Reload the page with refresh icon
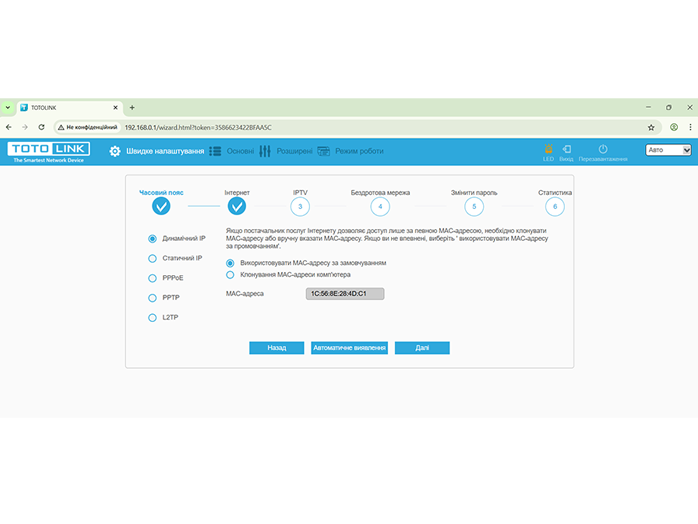Image resolution: width=698 pixels, height=524 pixels. pyautogui.click(x=41, y=127)
